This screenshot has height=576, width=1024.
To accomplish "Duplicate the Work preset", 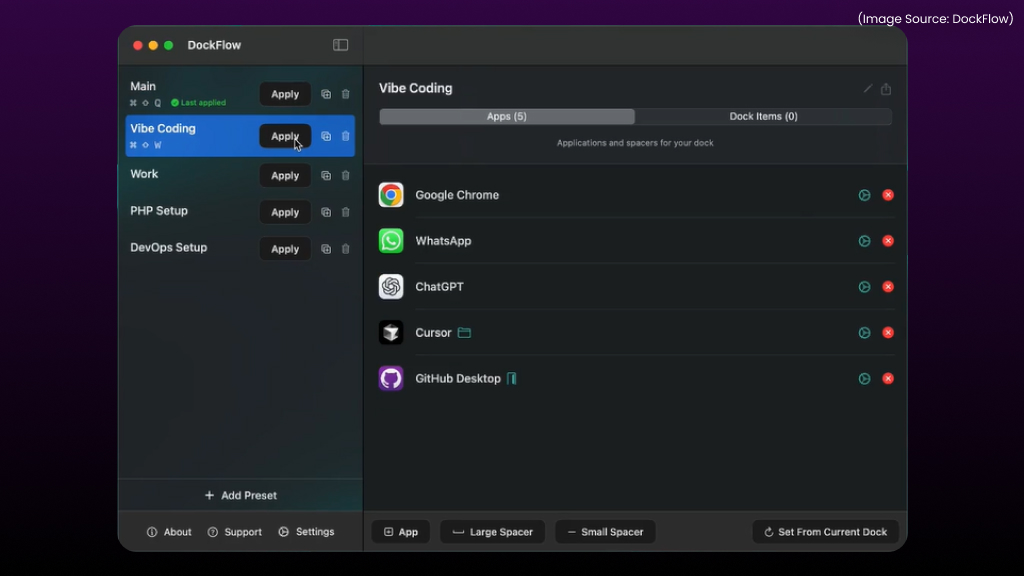I will tap(326, 176).
